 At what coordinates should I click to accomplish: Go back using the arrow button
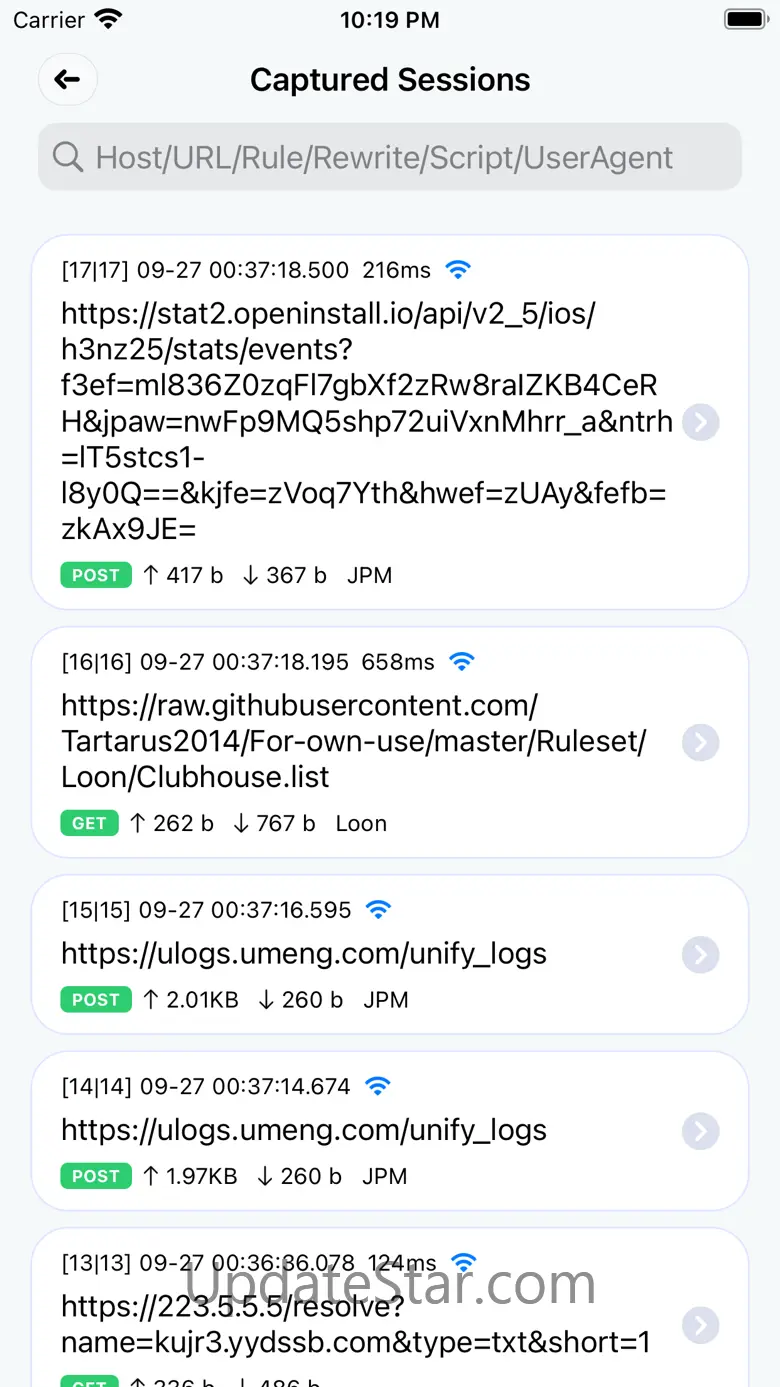[x=67, y=79]
